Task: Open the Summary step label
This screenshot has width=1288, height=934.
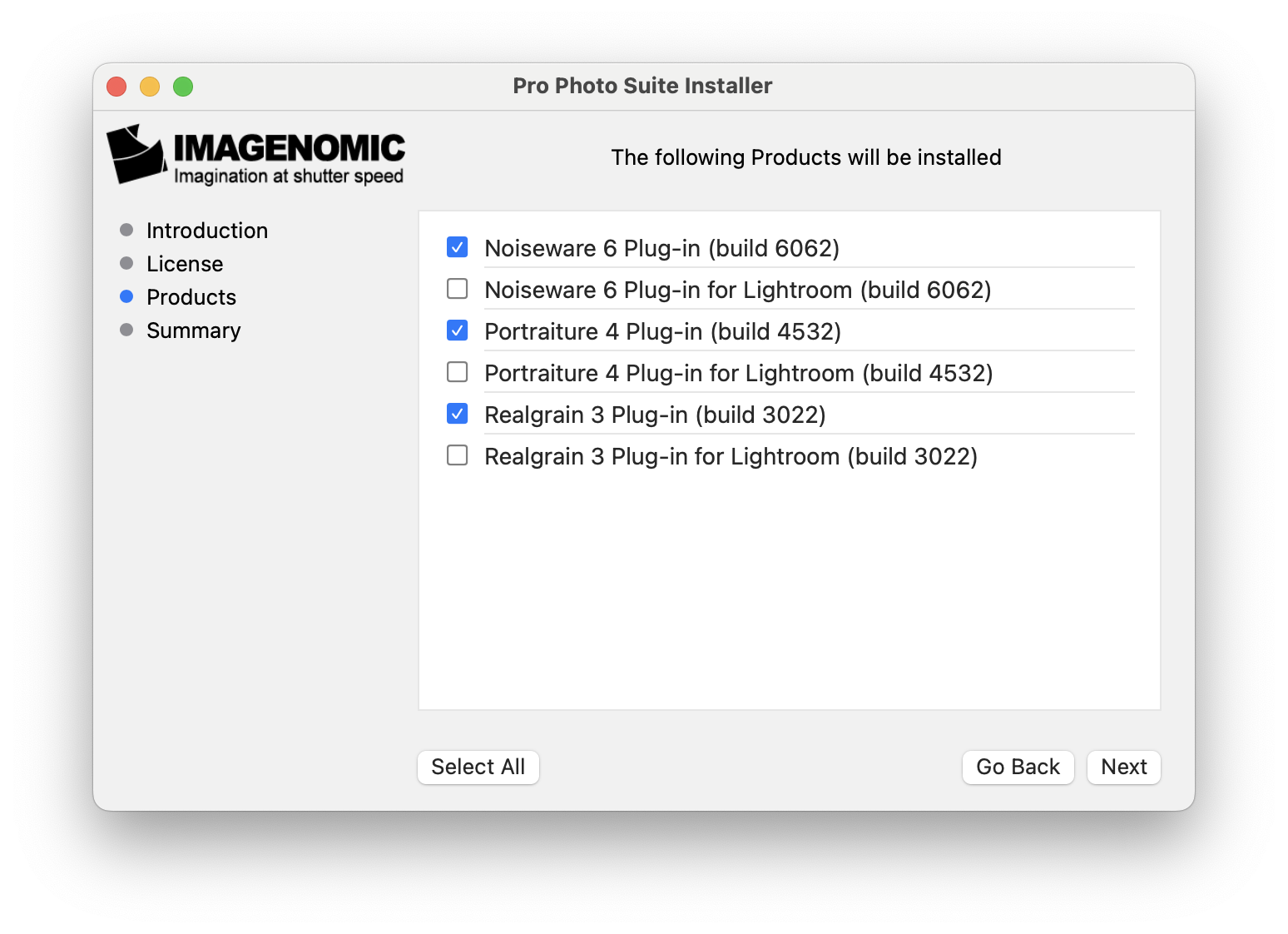Action: 194,330
